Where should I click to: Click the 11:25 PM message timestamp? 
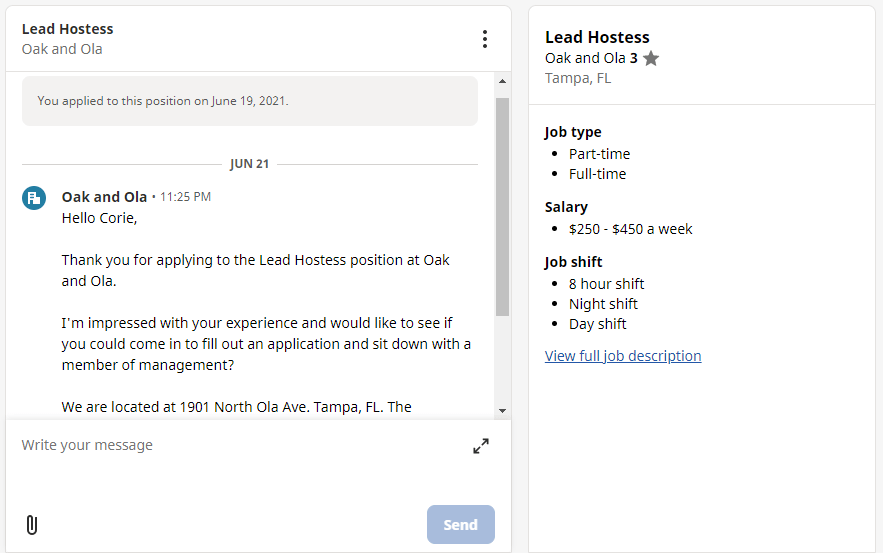tap(185, 197)
